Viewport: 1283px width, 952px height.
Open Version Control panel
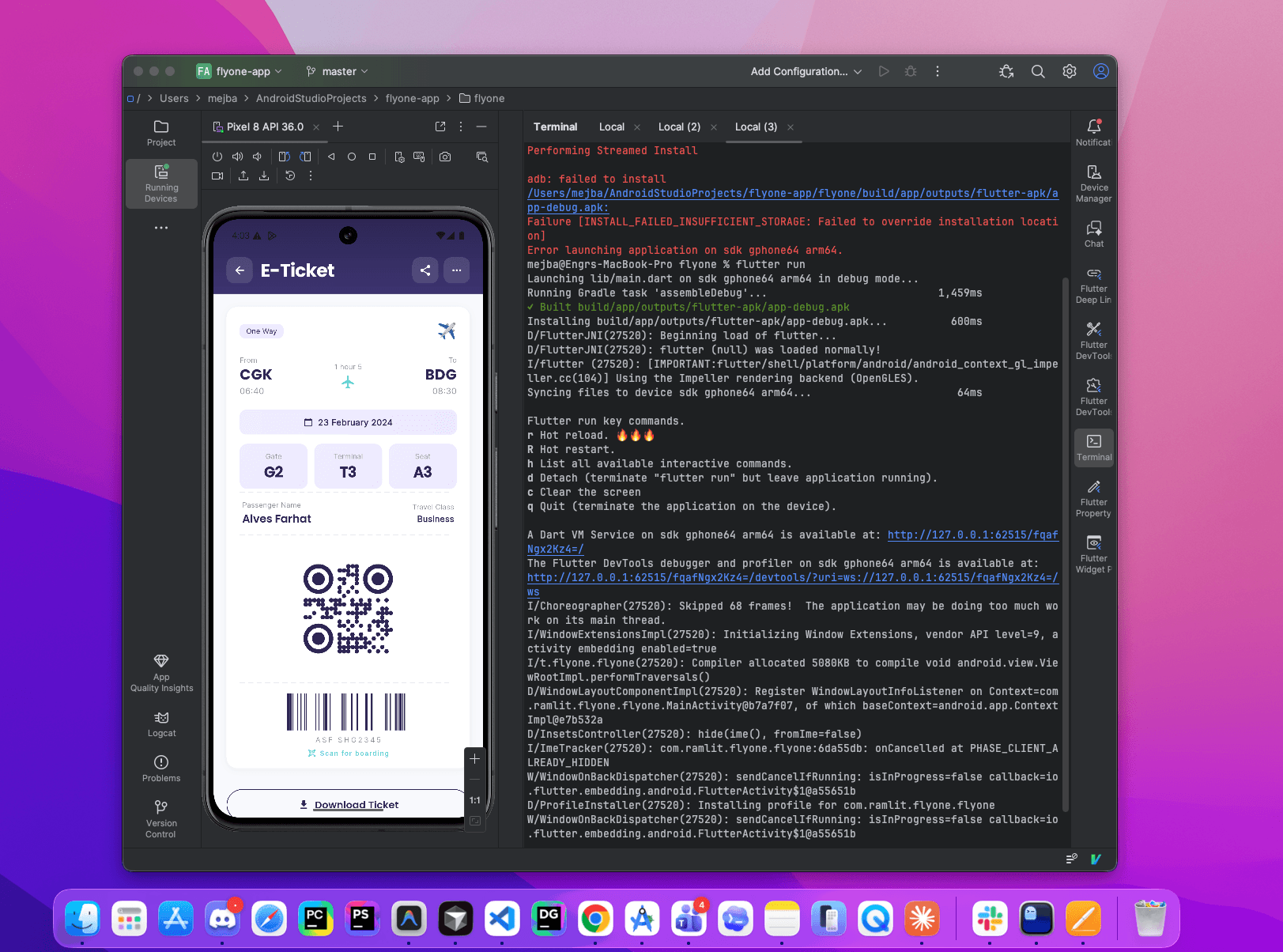click(x=161, y=818)
